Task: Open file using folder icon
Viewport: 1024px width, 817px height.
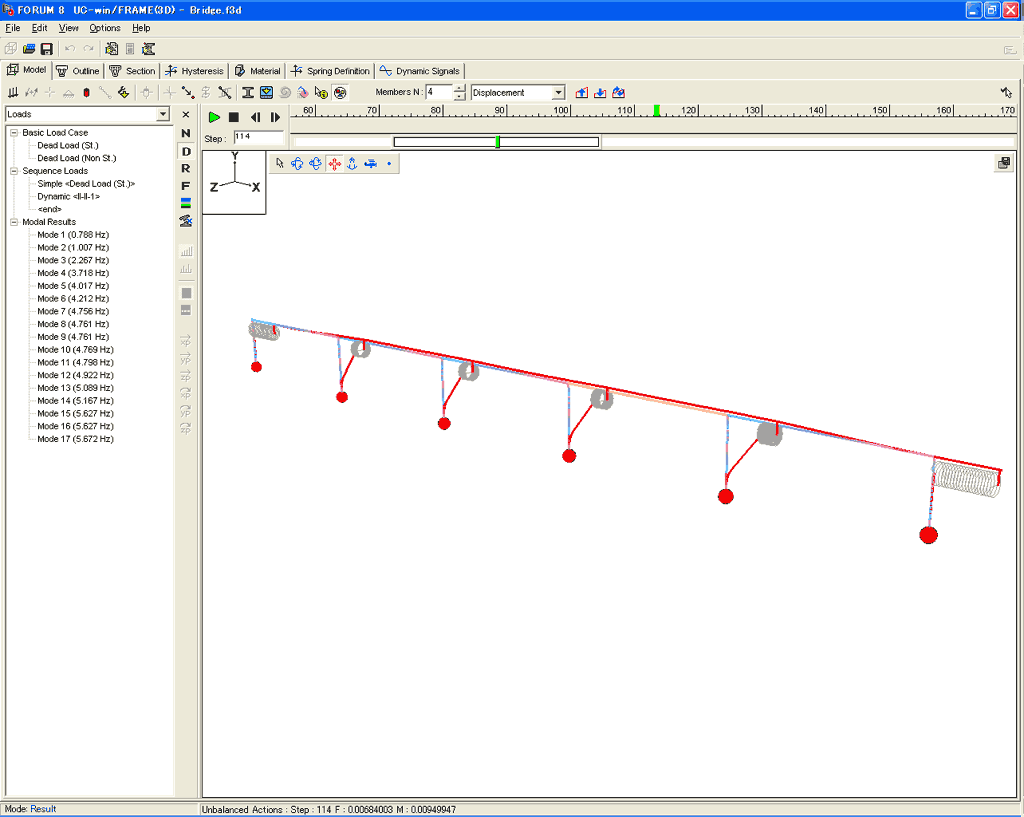Action: click(x=29, y=49)
